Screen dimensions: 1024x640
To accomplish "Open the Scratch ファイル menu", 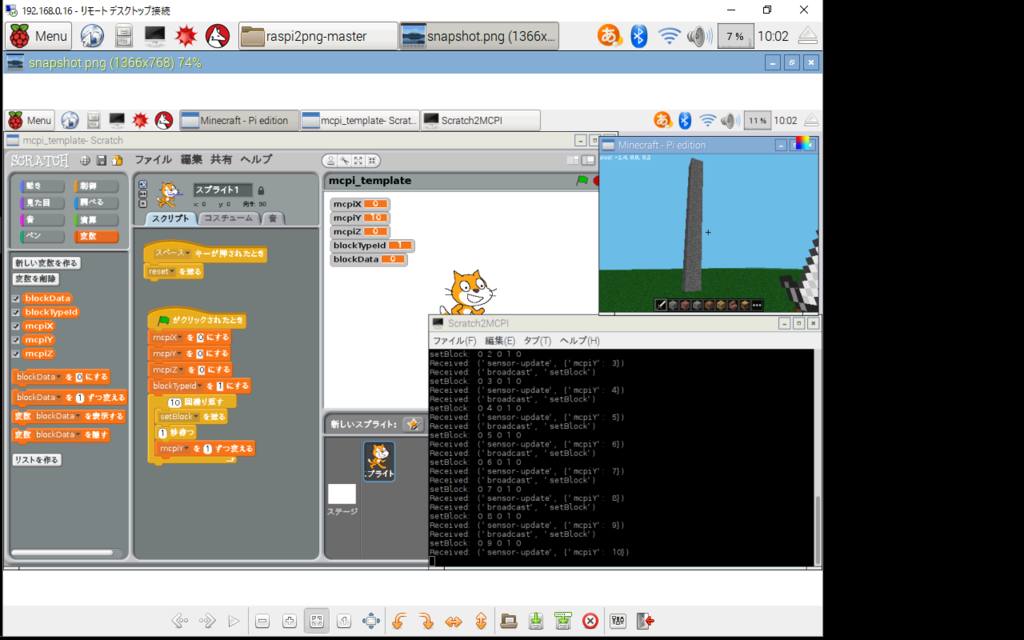I will 153,159.
